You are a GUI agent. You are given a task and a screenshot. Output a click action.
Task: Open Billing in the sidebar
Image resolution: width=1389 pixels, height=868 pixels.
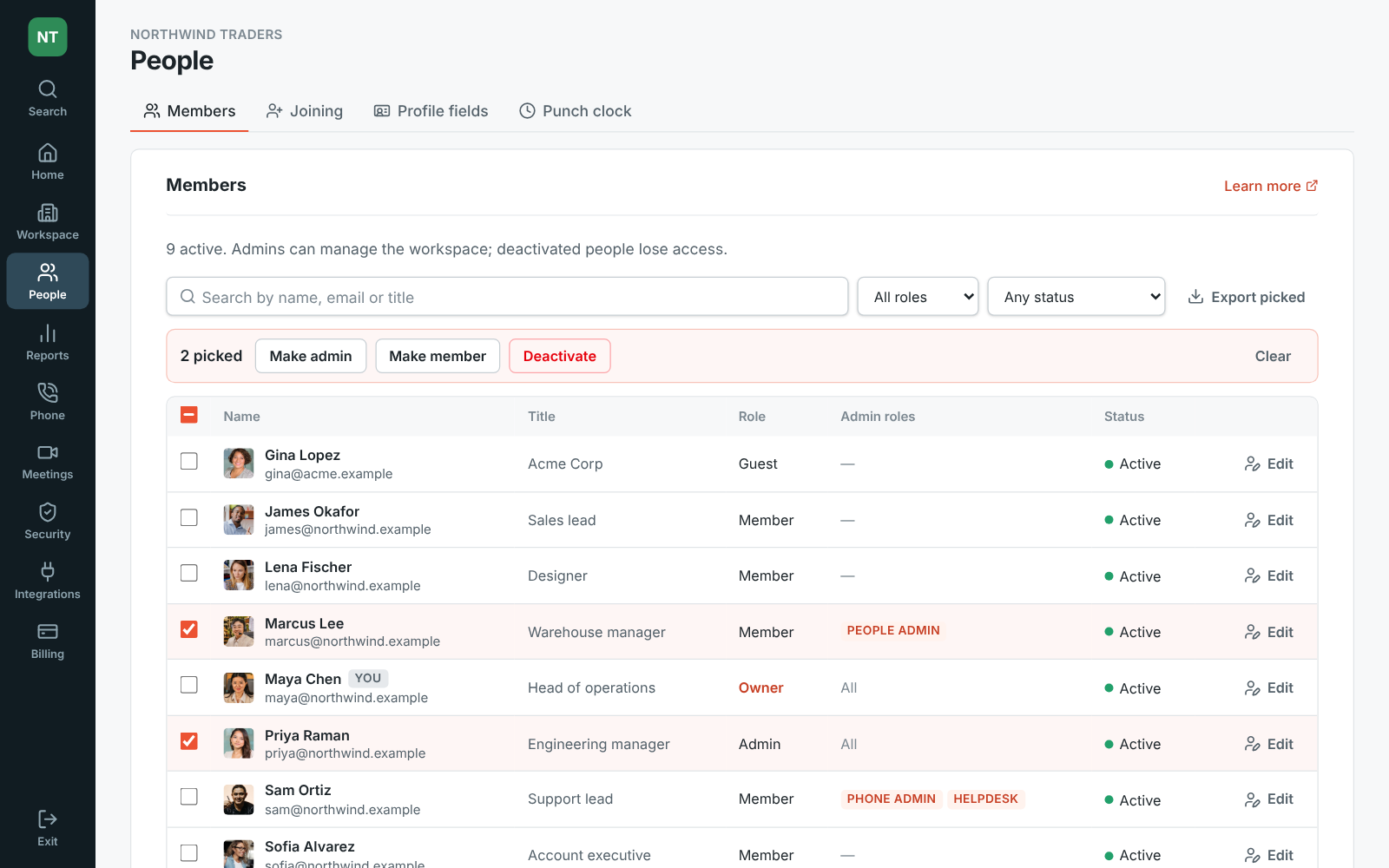click(x=48, y=641)
